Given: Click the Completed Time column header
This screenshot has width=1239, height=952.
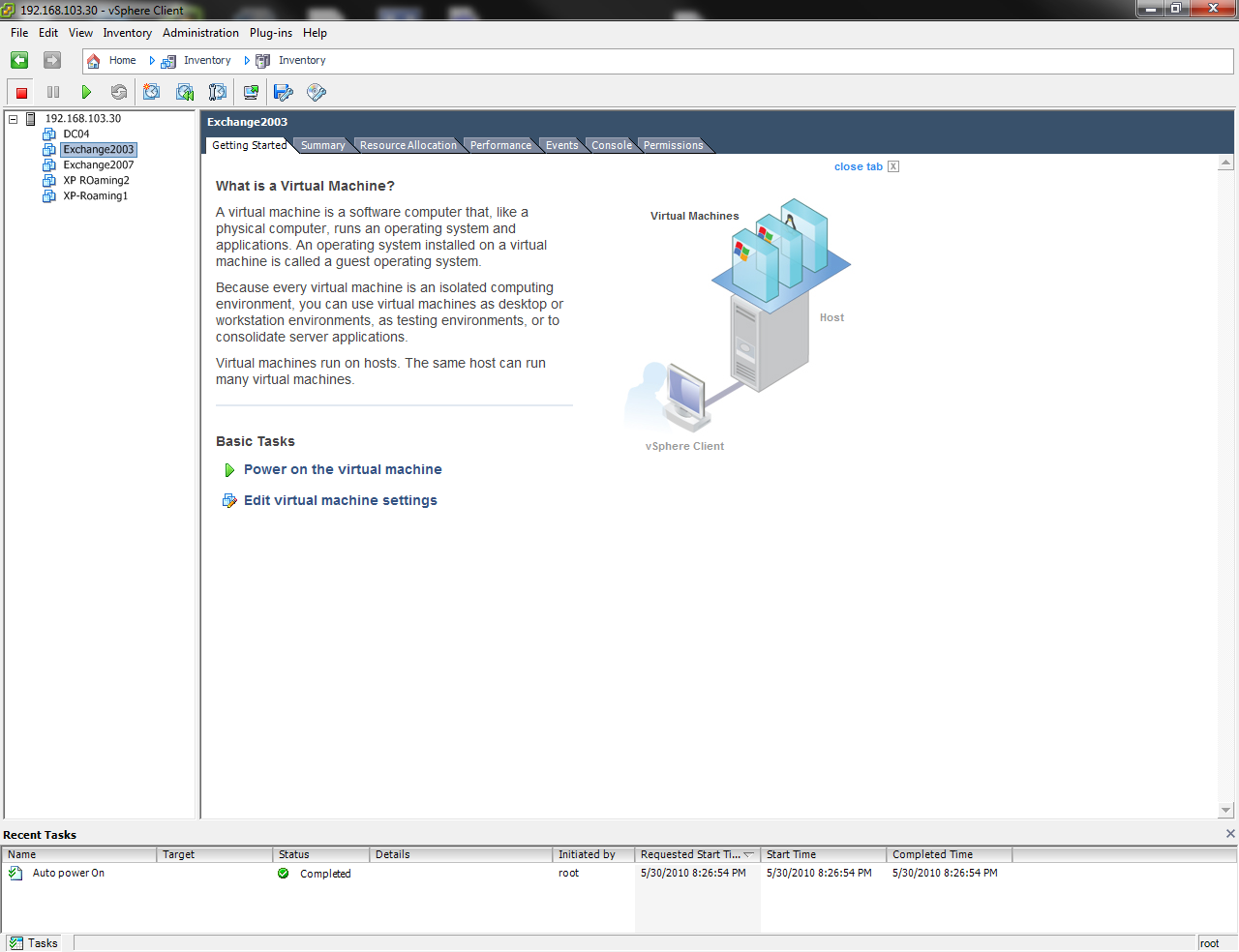Looking at the screenshot, I should 950,854.
